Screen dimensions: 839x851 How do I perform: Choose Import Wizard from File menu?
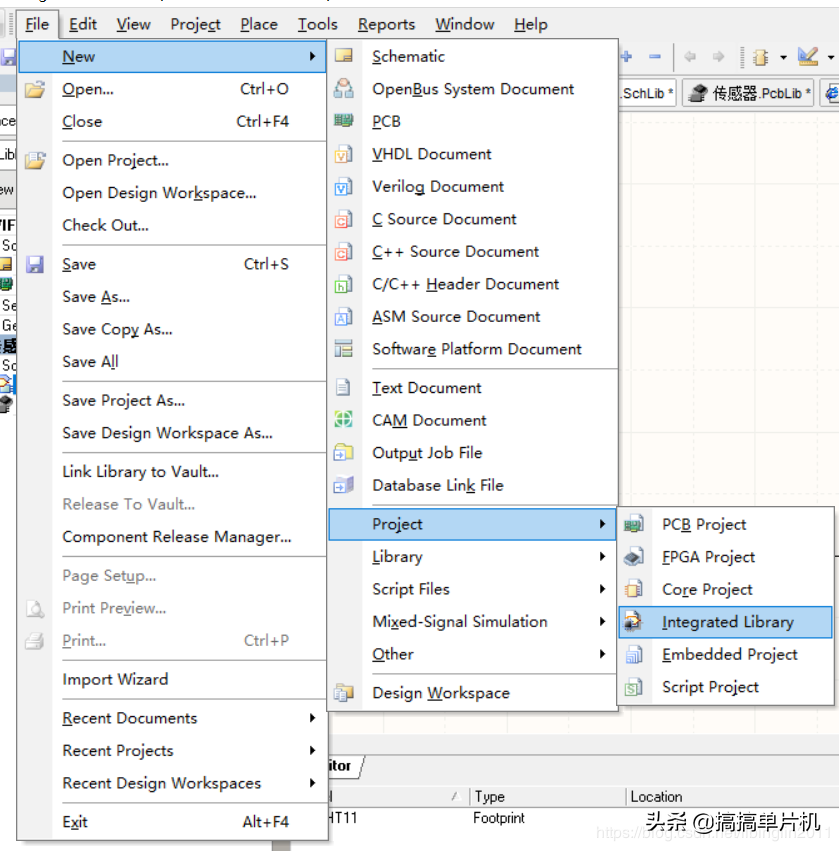pyautogui.click(x=115, y=679)
